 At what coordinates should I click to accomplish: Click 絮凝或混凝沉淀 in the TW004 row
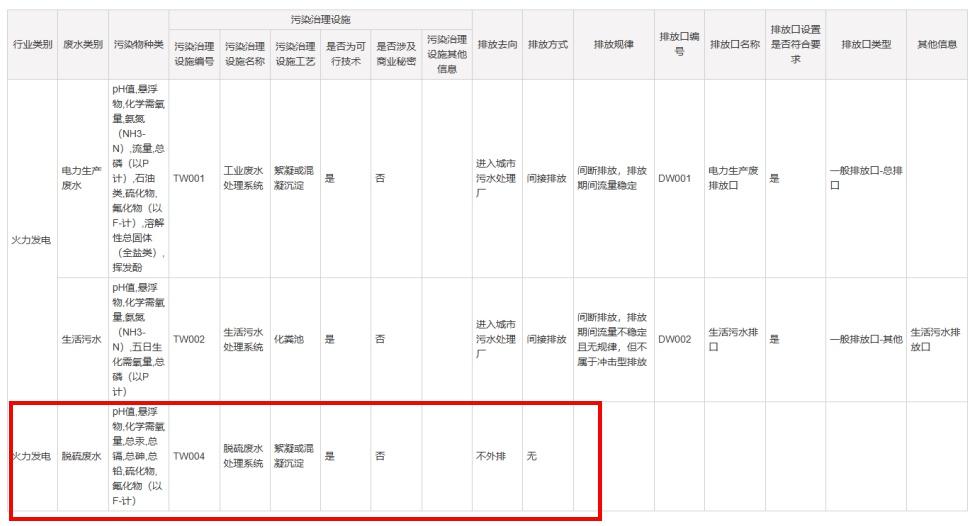pyautogui.click(x=295, y=456)
